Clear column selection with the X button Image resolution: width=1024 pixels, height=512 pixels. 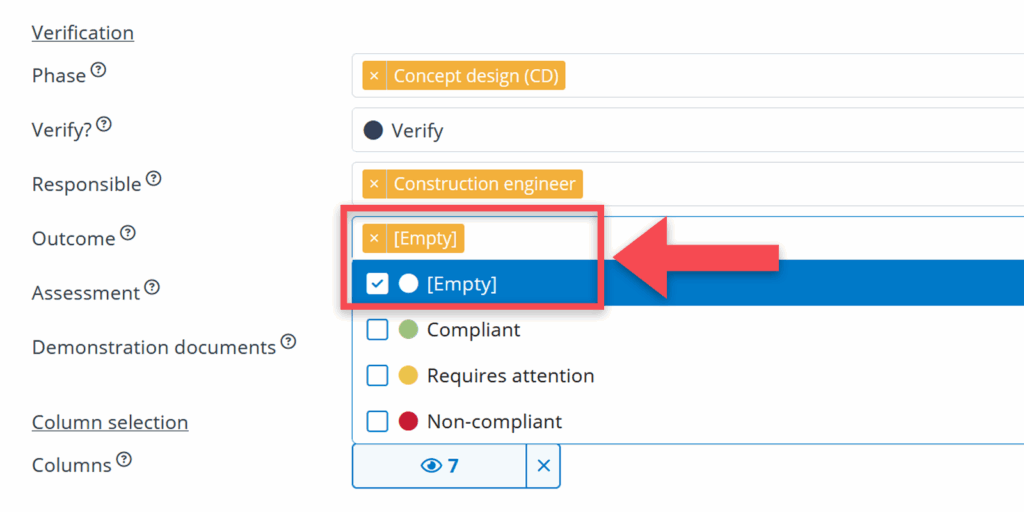(543, 466)
